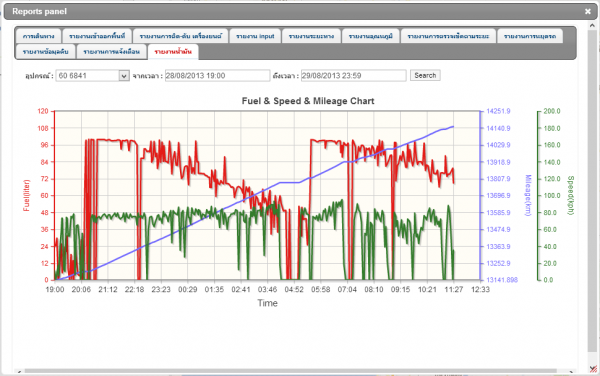The height and width of the screenshot is (376, 600).
Task: Click the horizontal scrollbar at the bottom
Action: click(x=291, y=371)
